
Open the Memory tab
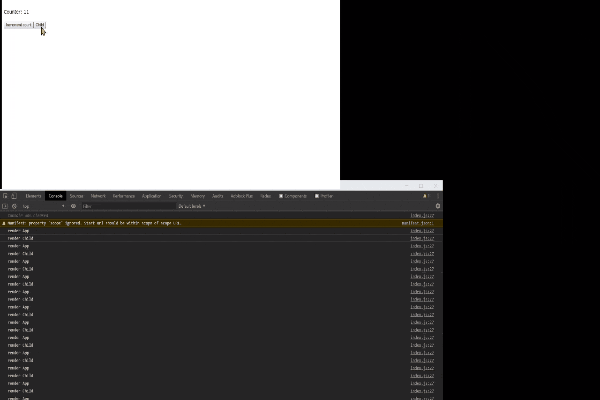pyautogui.click(x=198, y=196)
